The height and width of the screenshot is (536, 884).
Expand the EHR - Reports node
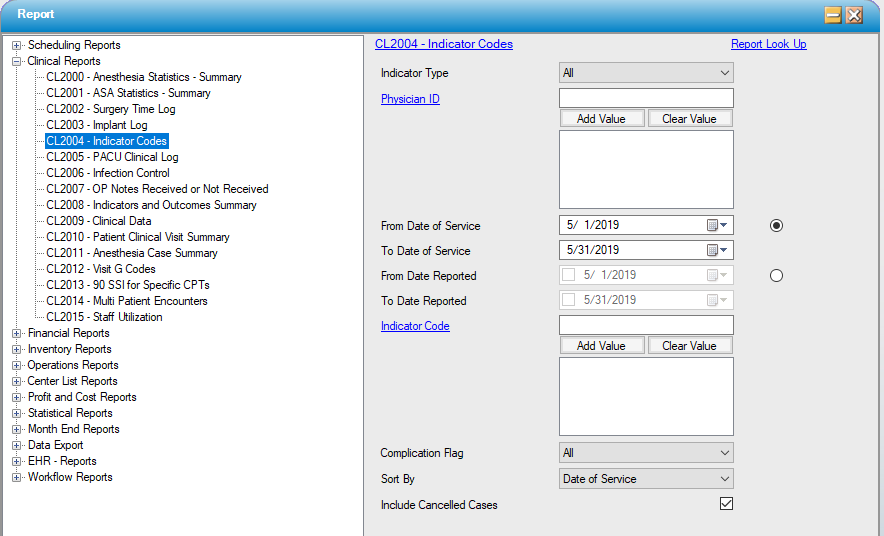17,461
